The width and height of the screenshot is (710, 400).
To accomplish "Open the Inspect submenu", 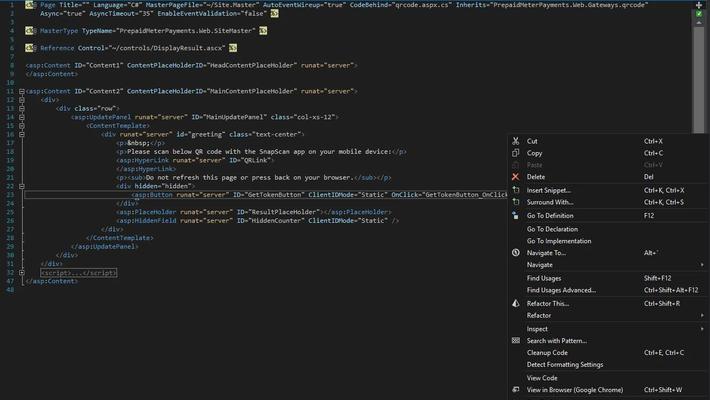I will (609, 329).
